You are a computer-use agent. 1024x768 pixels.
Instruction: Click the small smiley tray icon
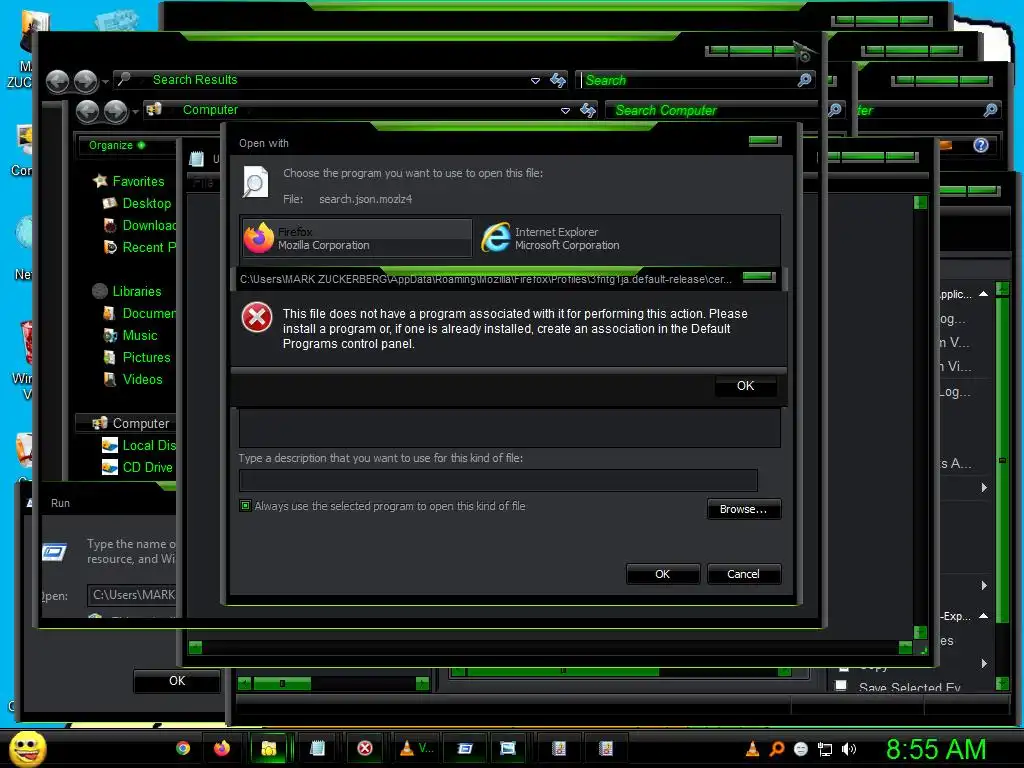tap(801, 750)
